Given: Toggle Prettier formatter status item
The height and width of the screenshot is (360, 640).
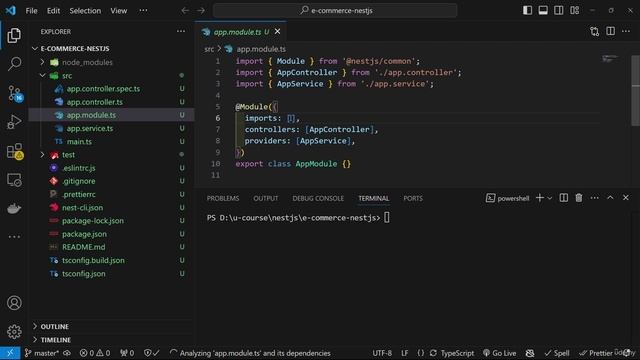Looking at the screenshot, I should 596,353.
